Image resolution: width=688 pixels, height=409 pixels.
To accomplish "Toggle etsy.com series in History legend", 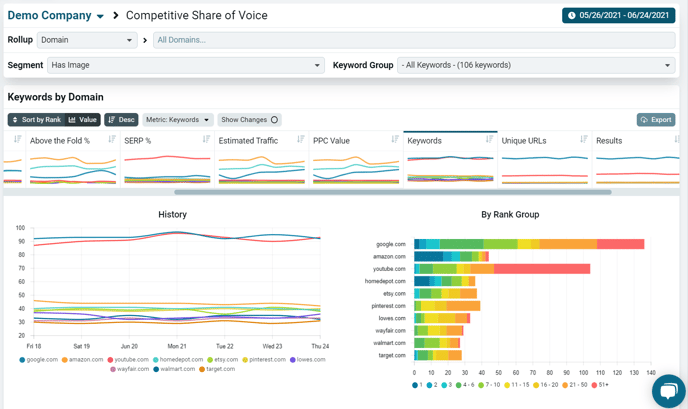I will coord(222,359).
